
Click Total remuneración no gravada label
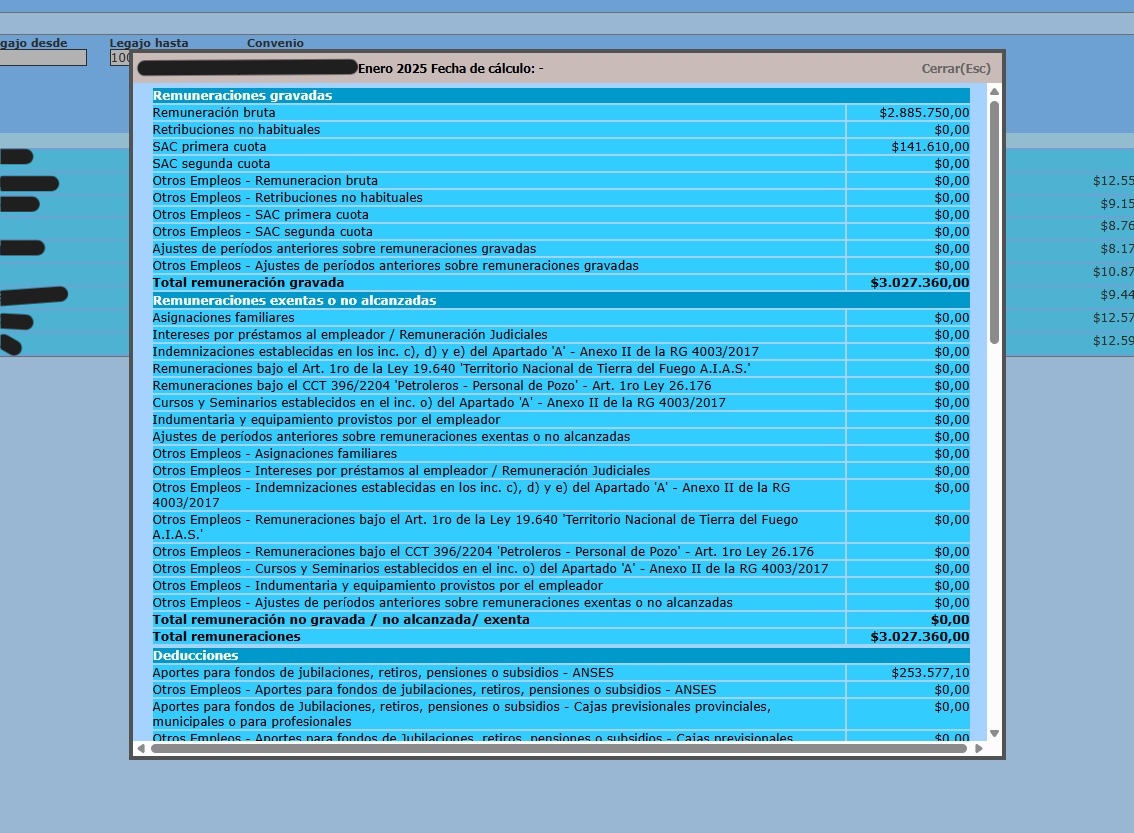point(341,620)
